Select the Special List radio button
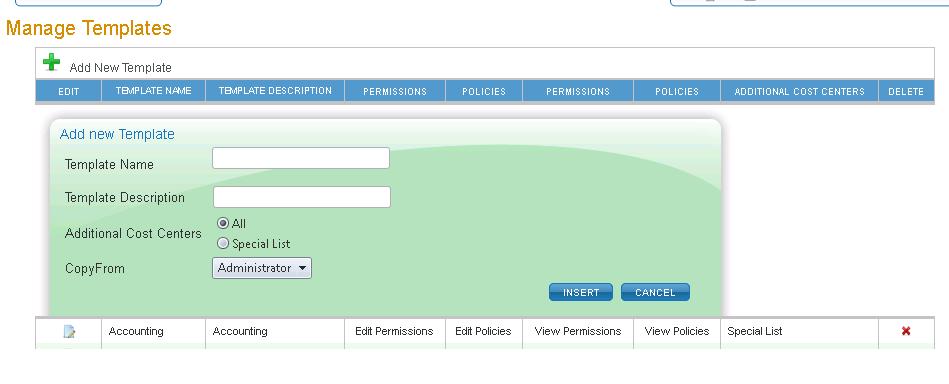 (223, 243)
